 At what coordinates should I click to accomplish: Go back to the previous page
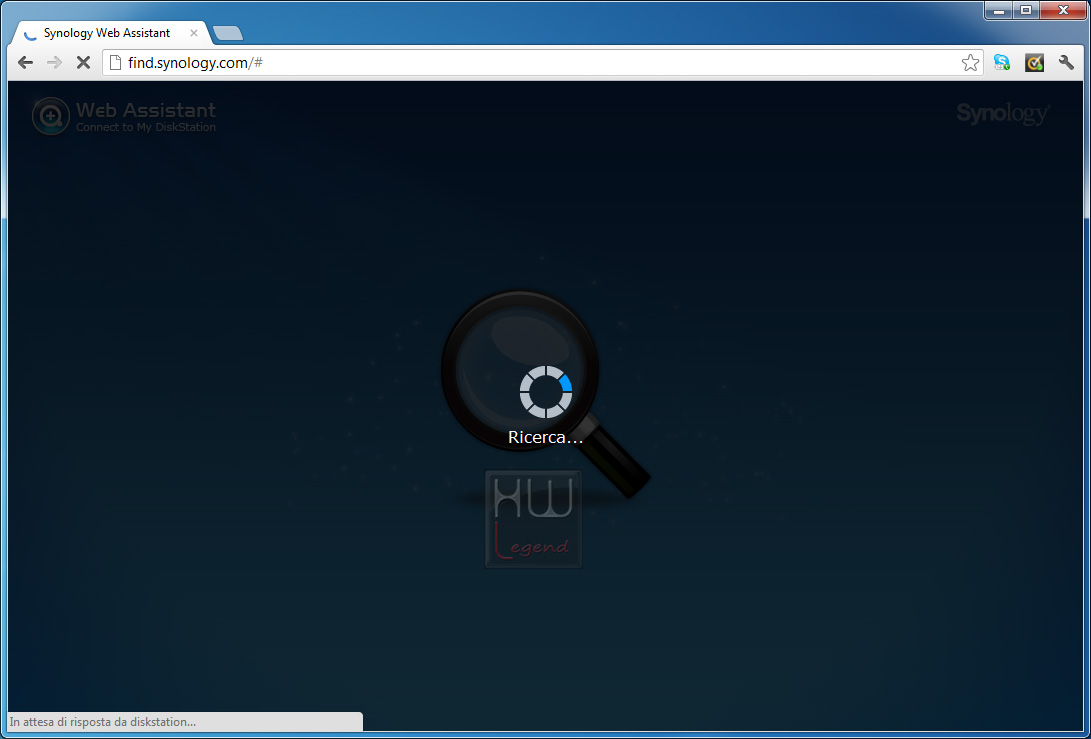tap(26, 63)
